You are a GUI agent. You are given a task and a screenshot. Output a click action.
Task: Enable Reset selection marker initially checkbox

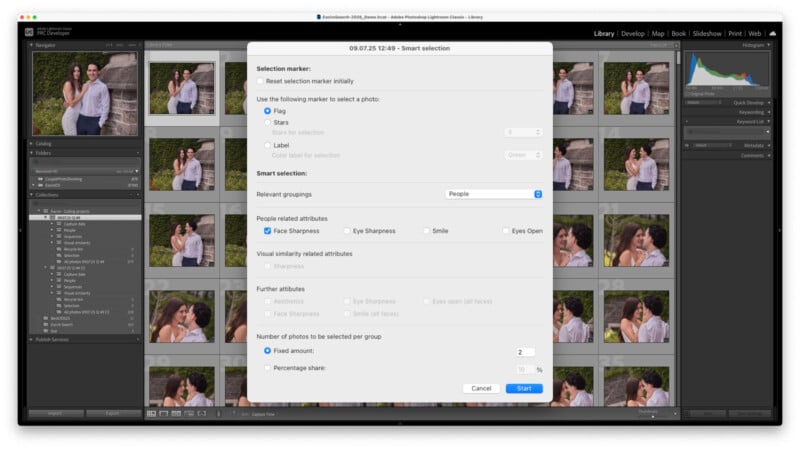click(261, 81)
